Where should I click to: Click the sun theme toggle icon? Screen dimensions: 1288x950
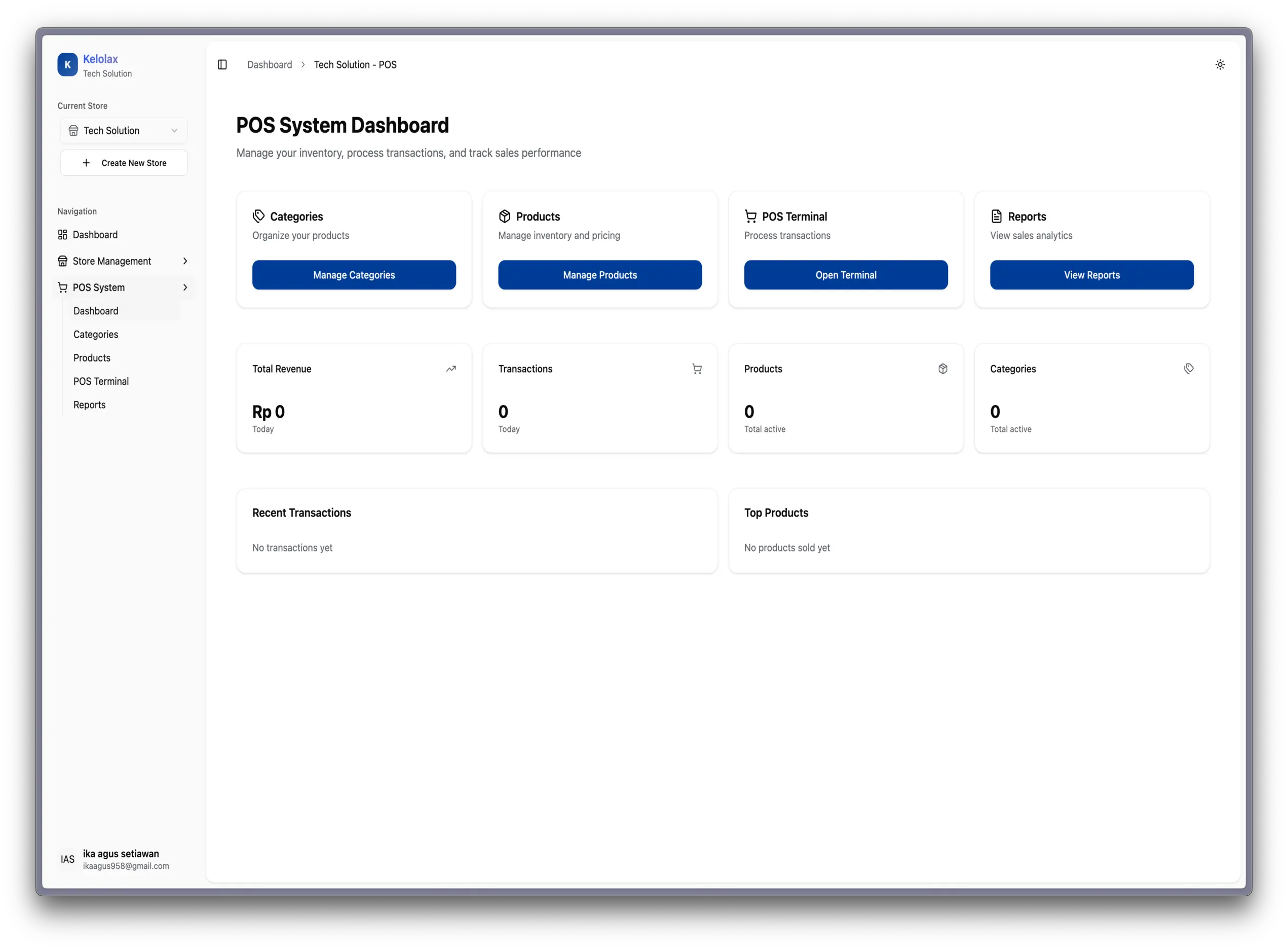tap(1221, 64)
